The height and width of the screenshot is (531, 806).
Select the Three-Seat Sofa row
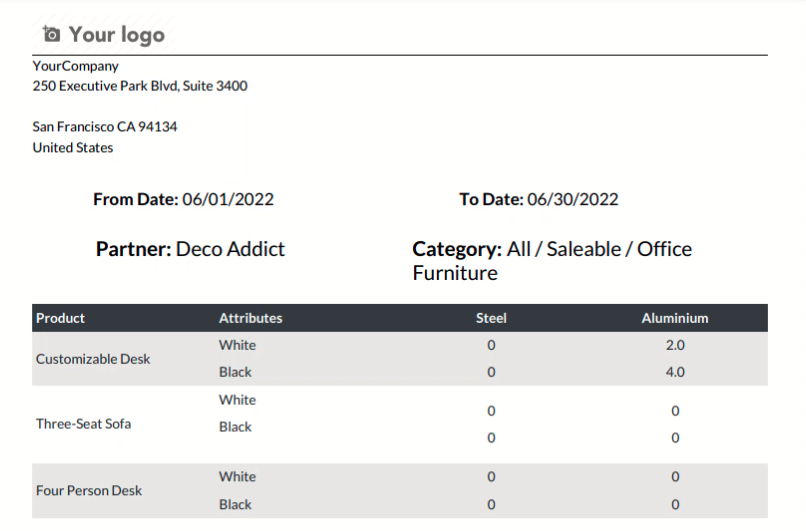[x=400, y=425]
